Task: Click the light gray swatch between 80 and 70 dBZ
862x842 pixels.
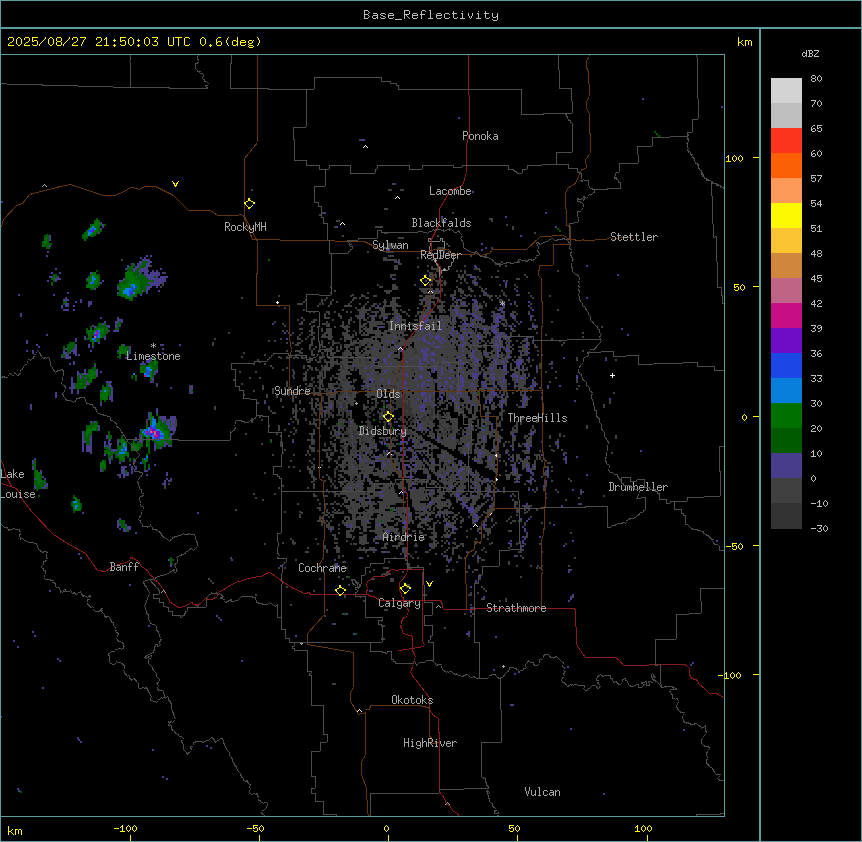Action: 786,91
